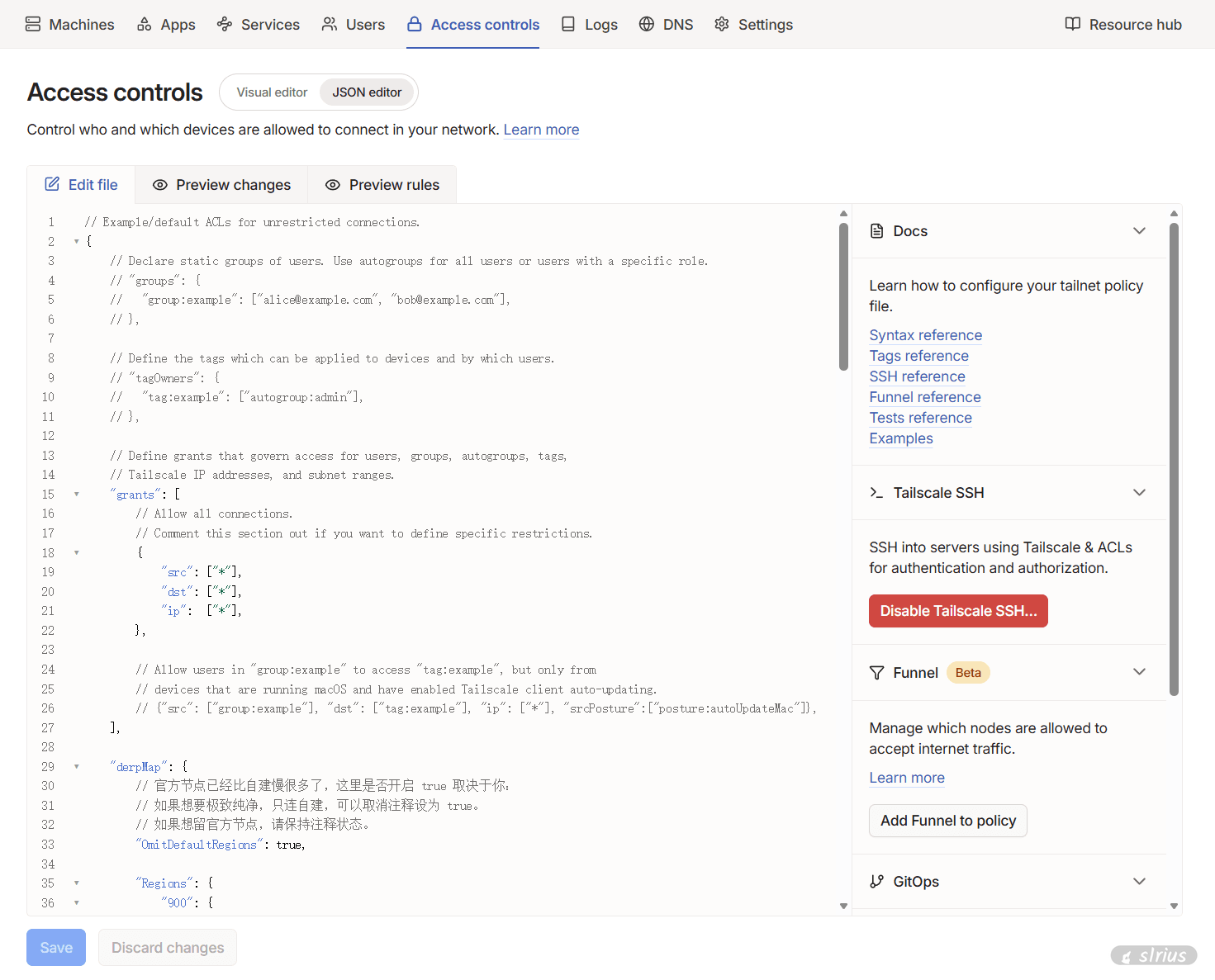Click the editor scroll down arrow
1215x980 pixels.
pyautogui.click(x=843, y=906)
